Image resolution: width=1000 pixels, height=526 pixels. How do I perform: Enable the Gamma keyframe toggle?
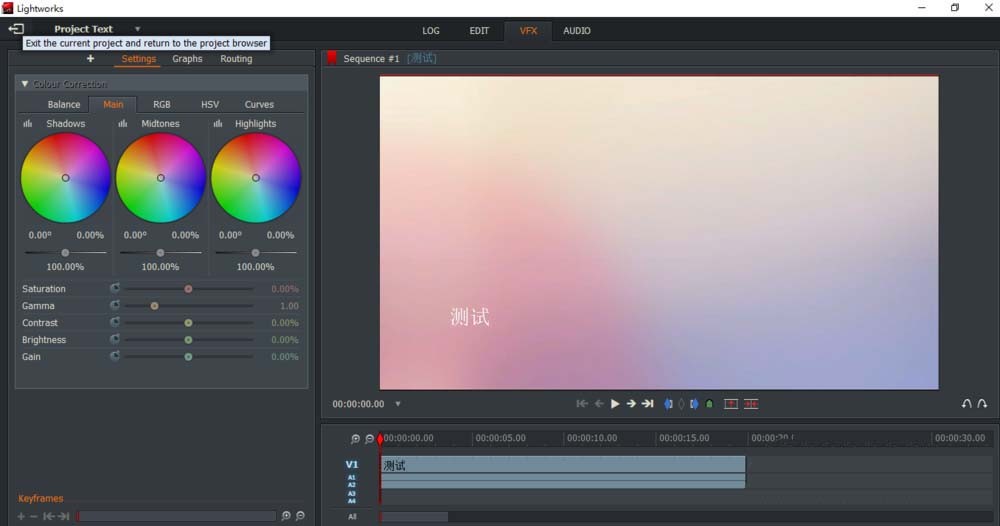click(x=115, y=306)
